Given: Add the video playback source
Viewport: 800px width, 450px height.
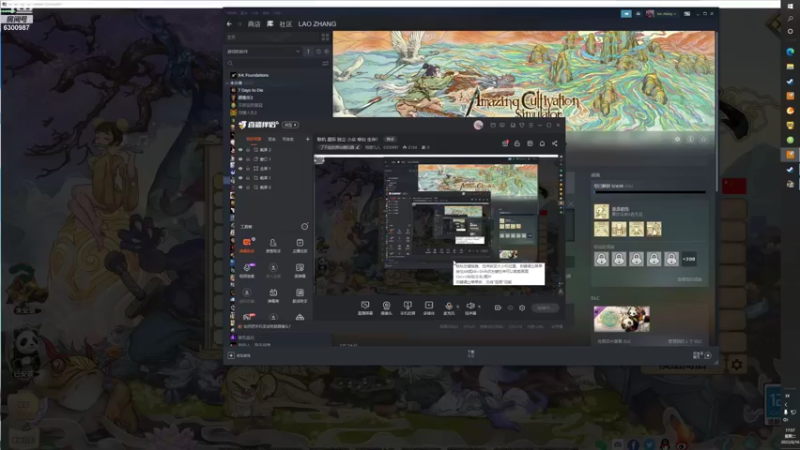Looking at the screenshot, I should 429,308.
